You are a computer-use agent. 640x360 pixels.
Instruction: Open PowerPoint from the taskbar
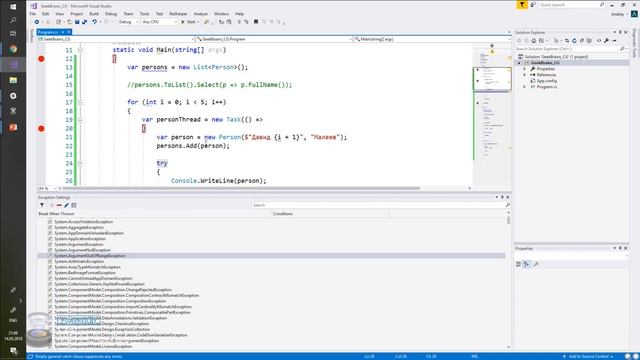tap(13, 127)
